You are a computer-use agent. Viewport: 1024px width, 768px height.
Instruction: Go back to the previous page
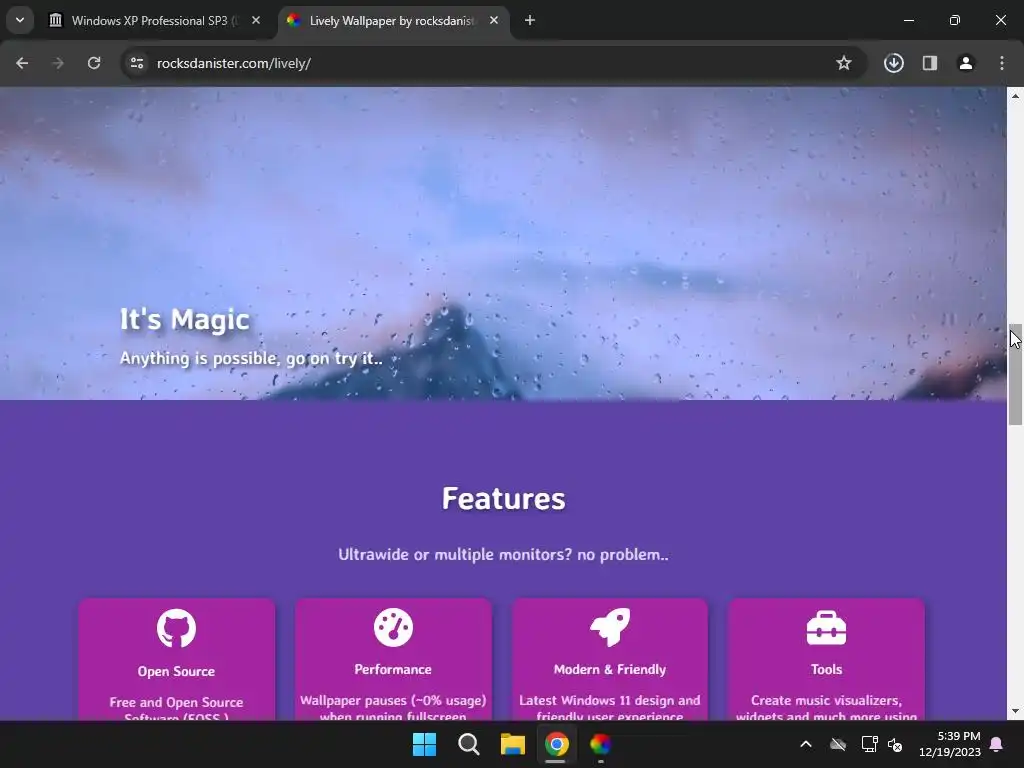pyautogui.click(x=22, y=63)
